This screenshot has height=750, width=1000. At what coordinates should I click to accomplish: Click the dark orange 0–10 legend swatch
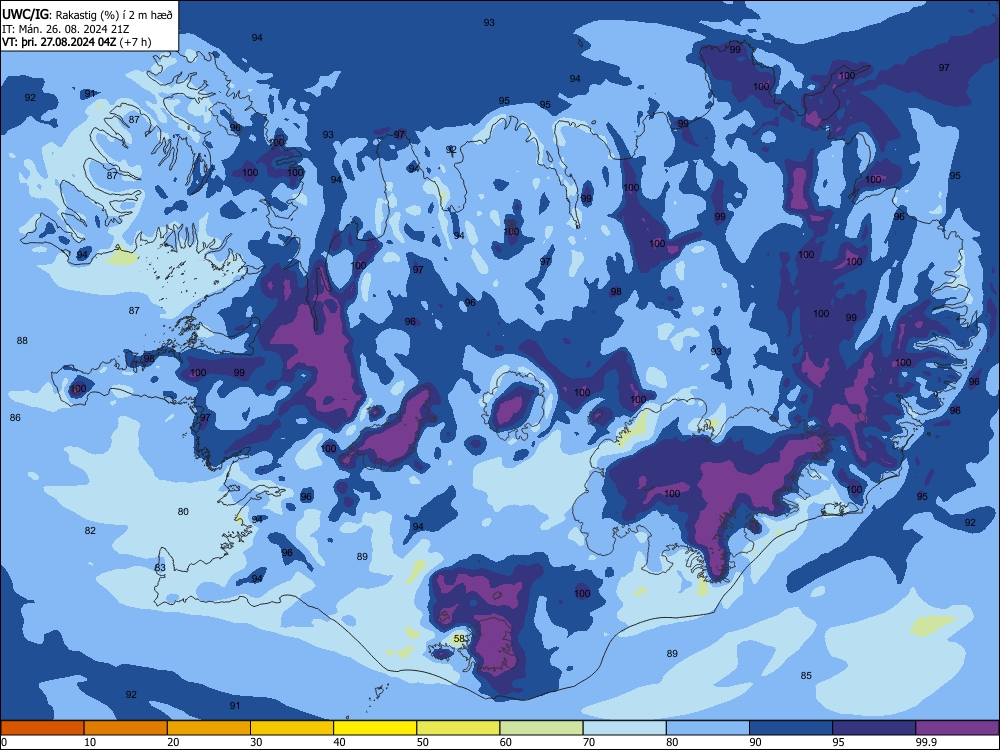click(x=42, y=728)
